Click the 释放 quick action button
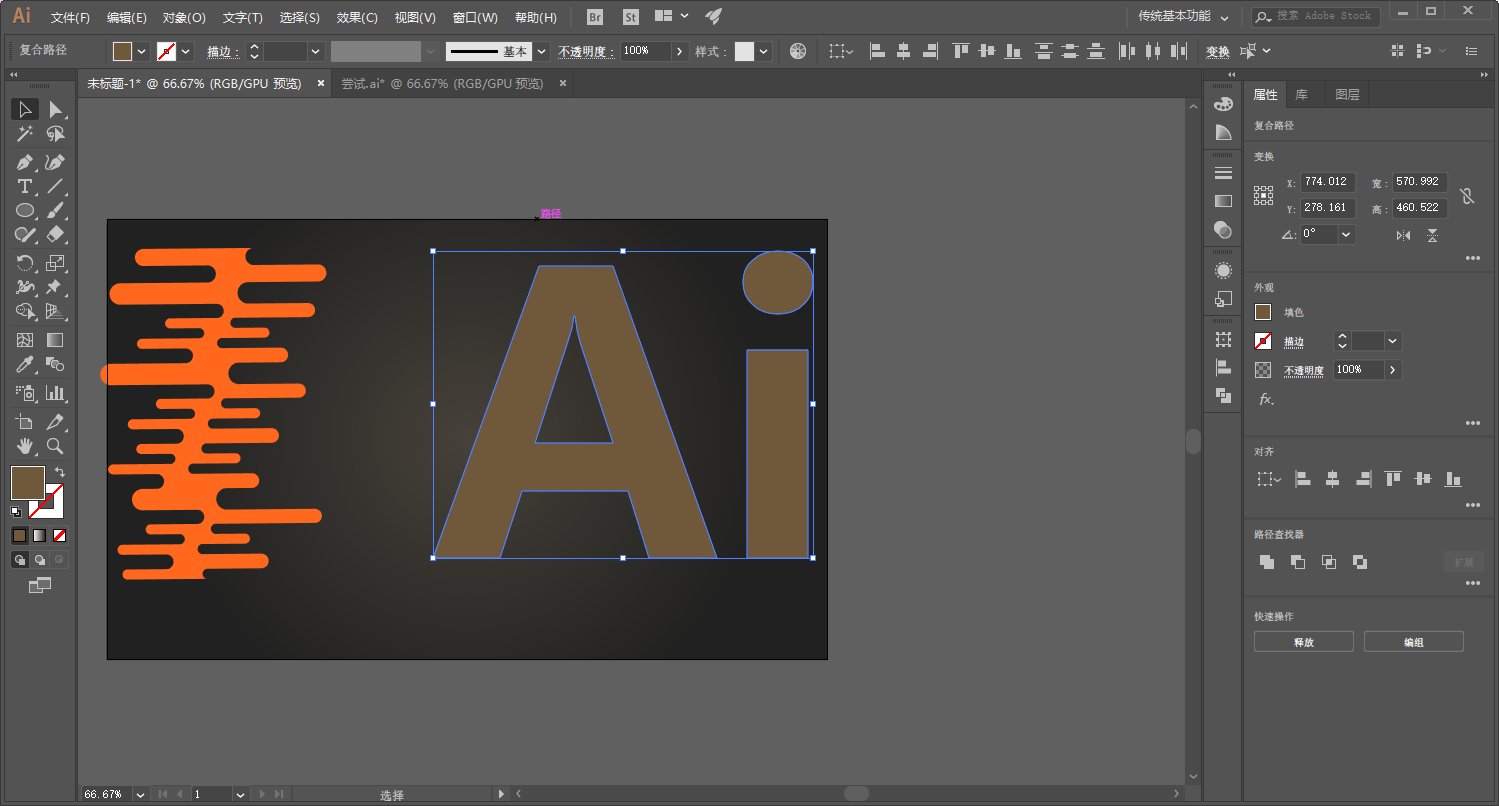The width and height of the screenshot is (1499, 806). coord(1303,642)
